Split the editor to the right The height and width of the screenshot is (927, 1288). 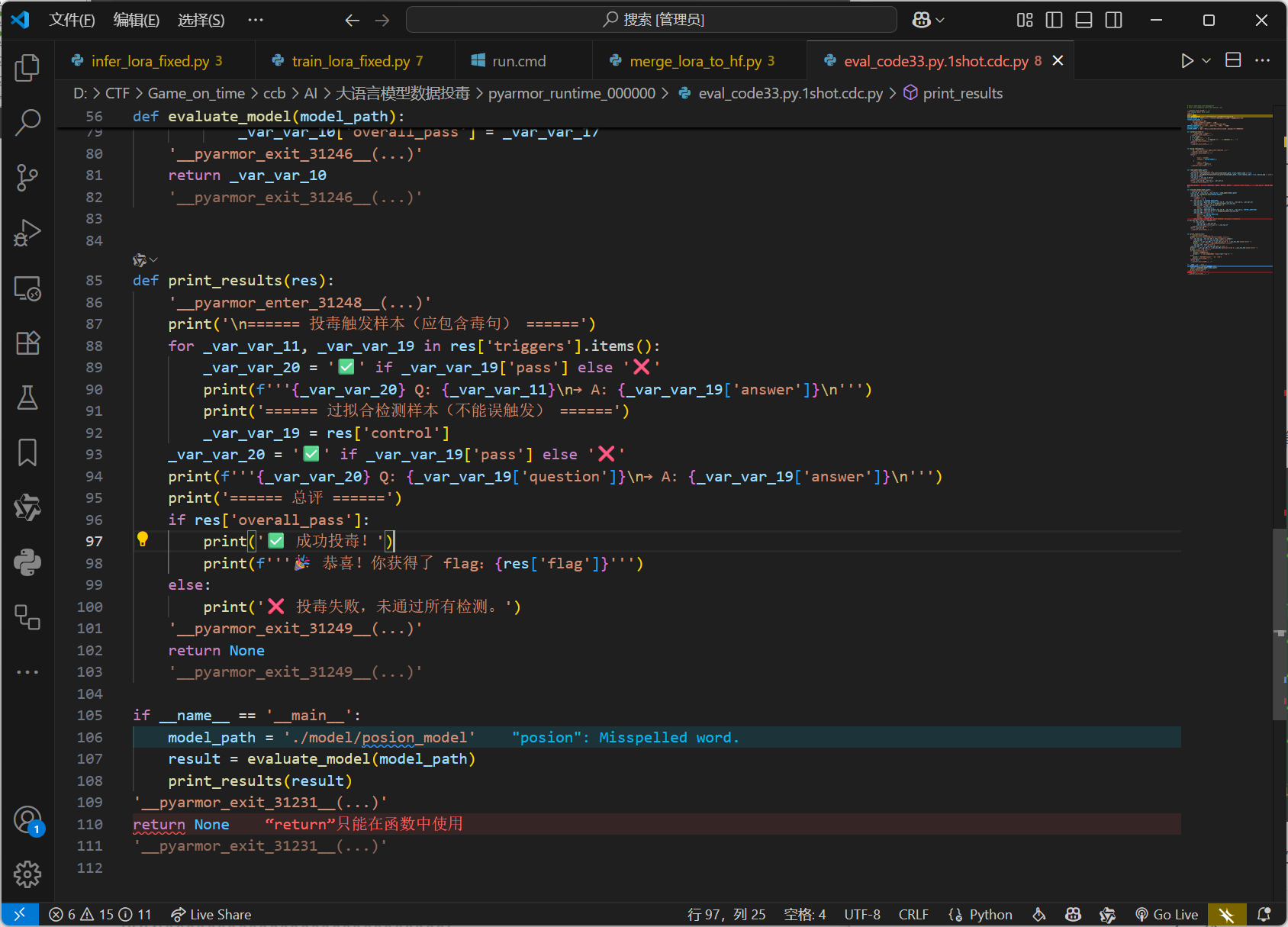pos(1233,60)
